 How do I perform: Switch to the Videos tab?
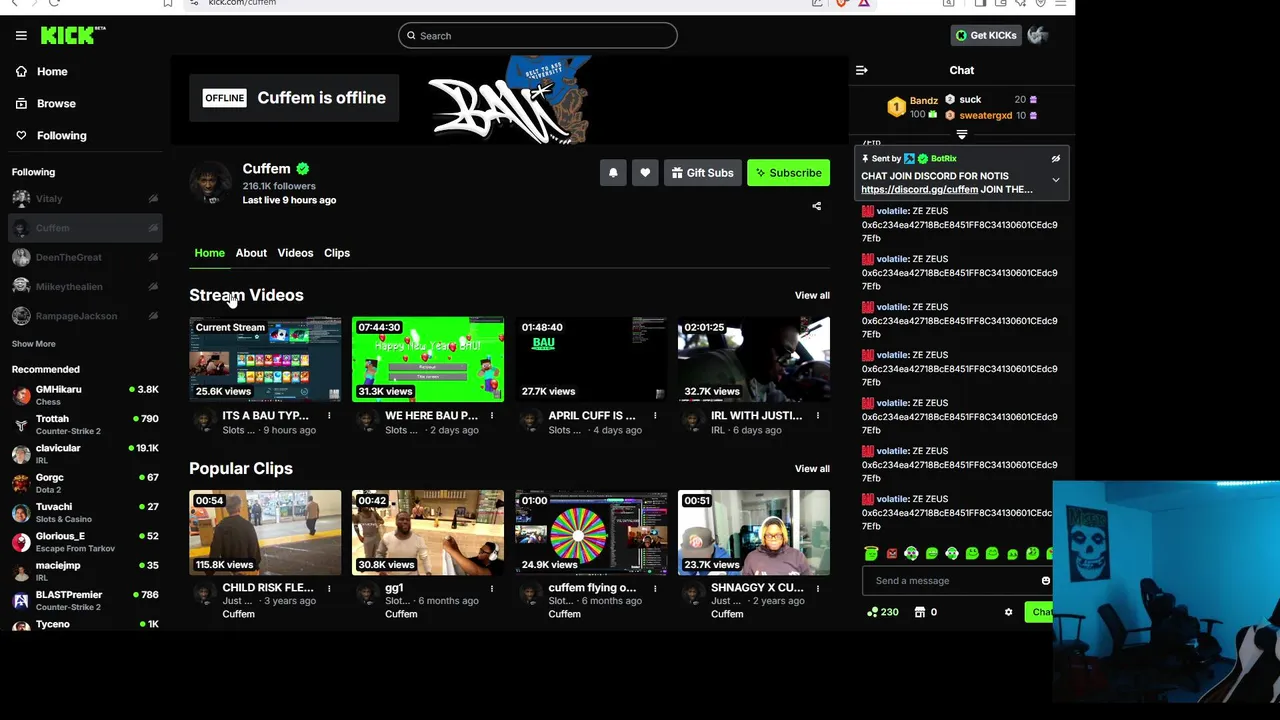[x=295, y=253]
